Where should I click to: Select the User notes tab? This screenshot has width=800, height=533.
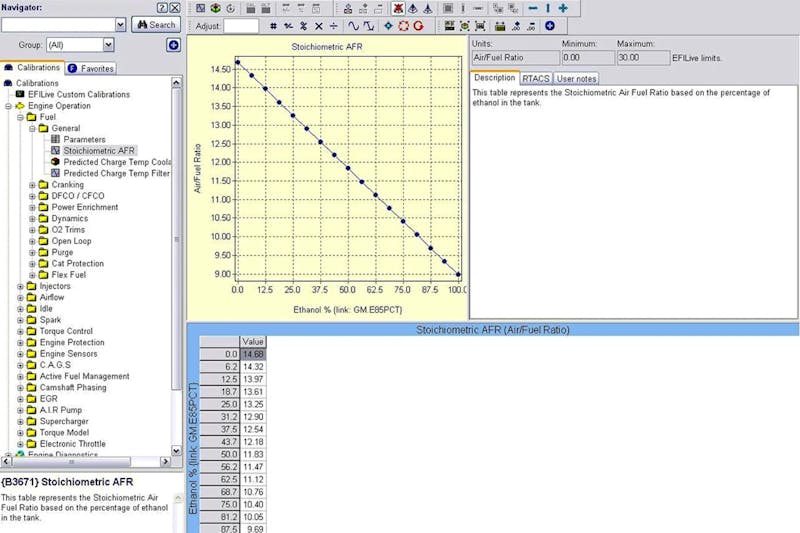coord(576,78)
